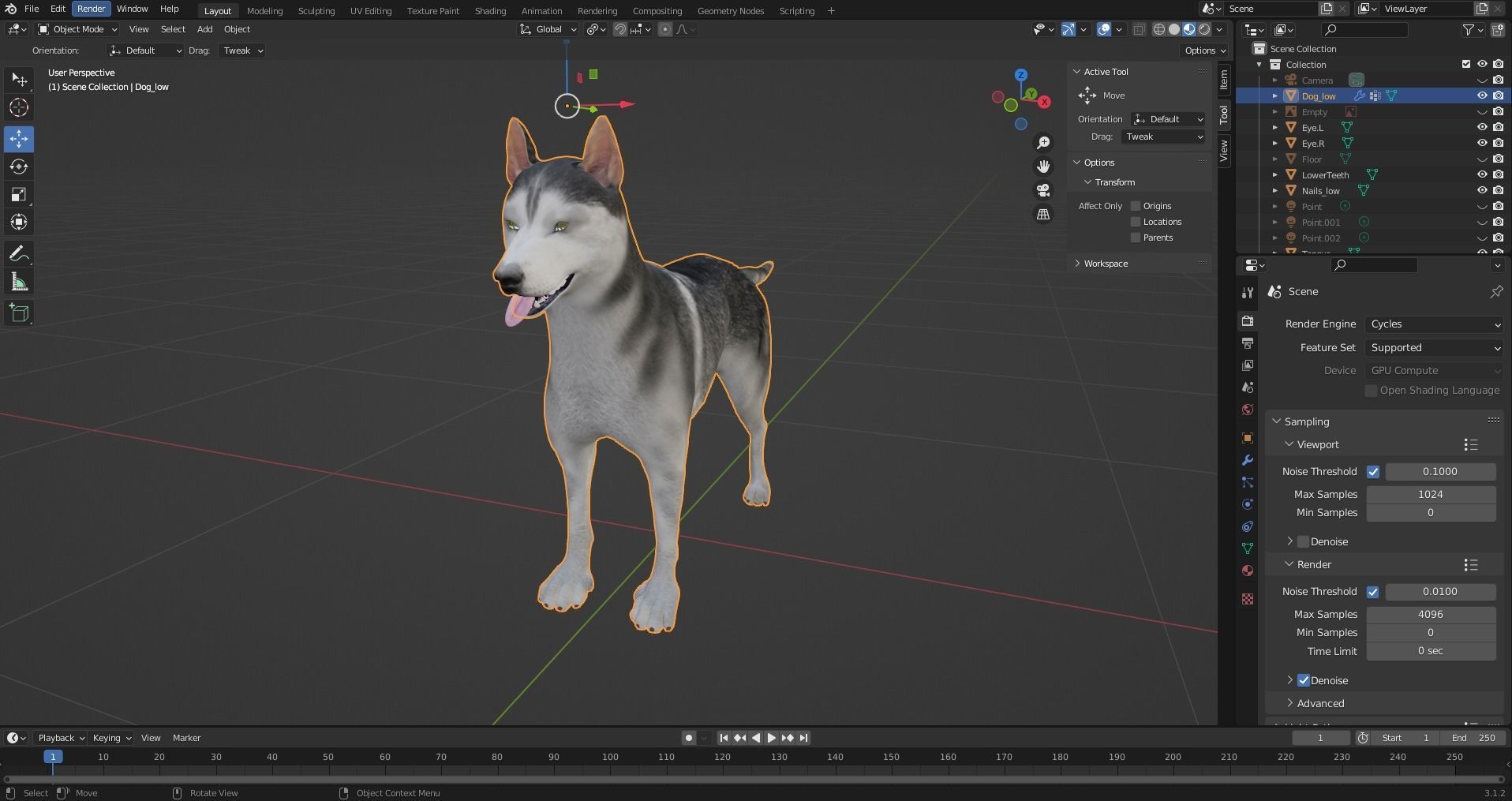Open Object Mode dropdown
Screen dimensions: 1512x801
point(77,29)
